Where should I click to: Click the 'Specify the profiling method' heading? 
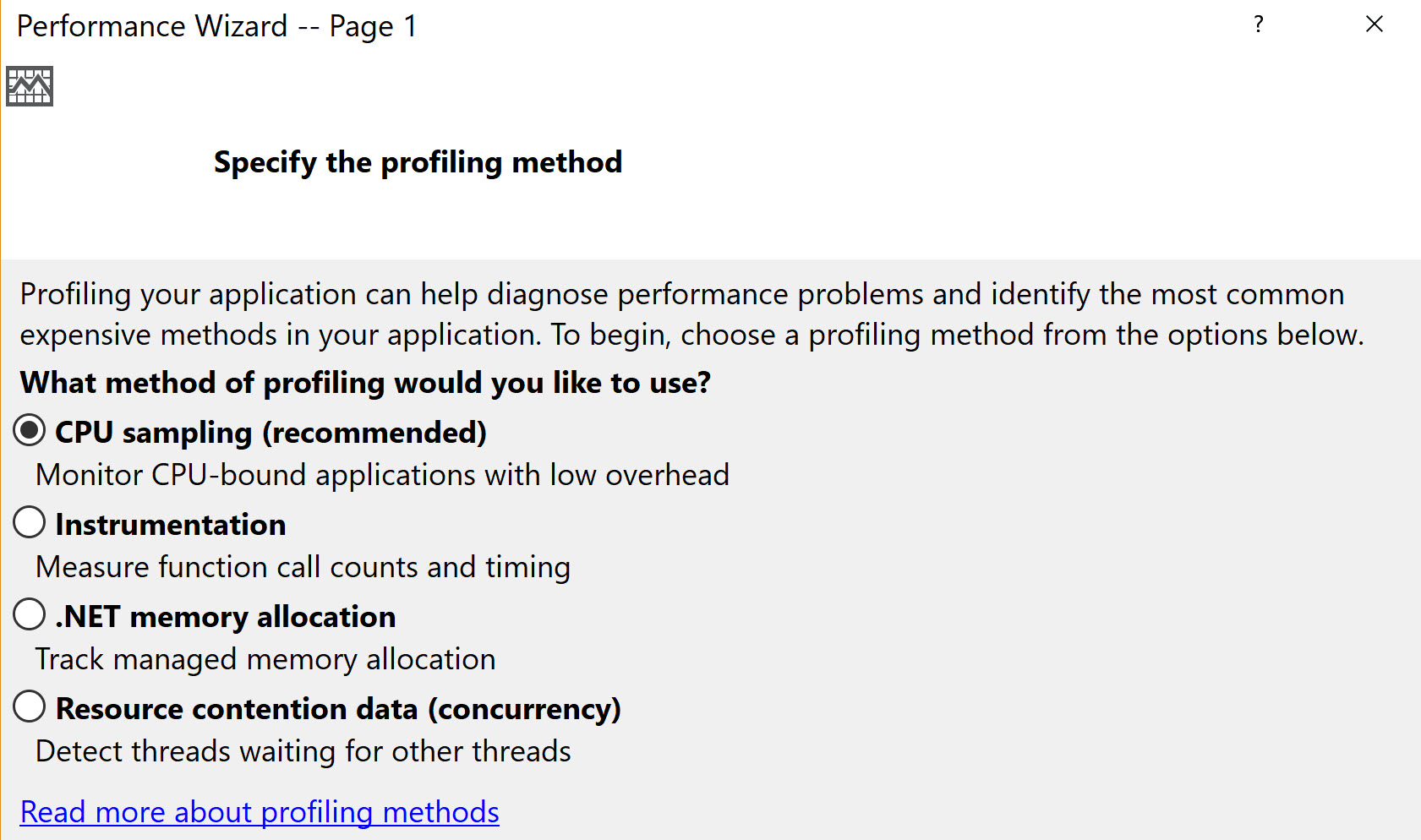coord(418,162)
